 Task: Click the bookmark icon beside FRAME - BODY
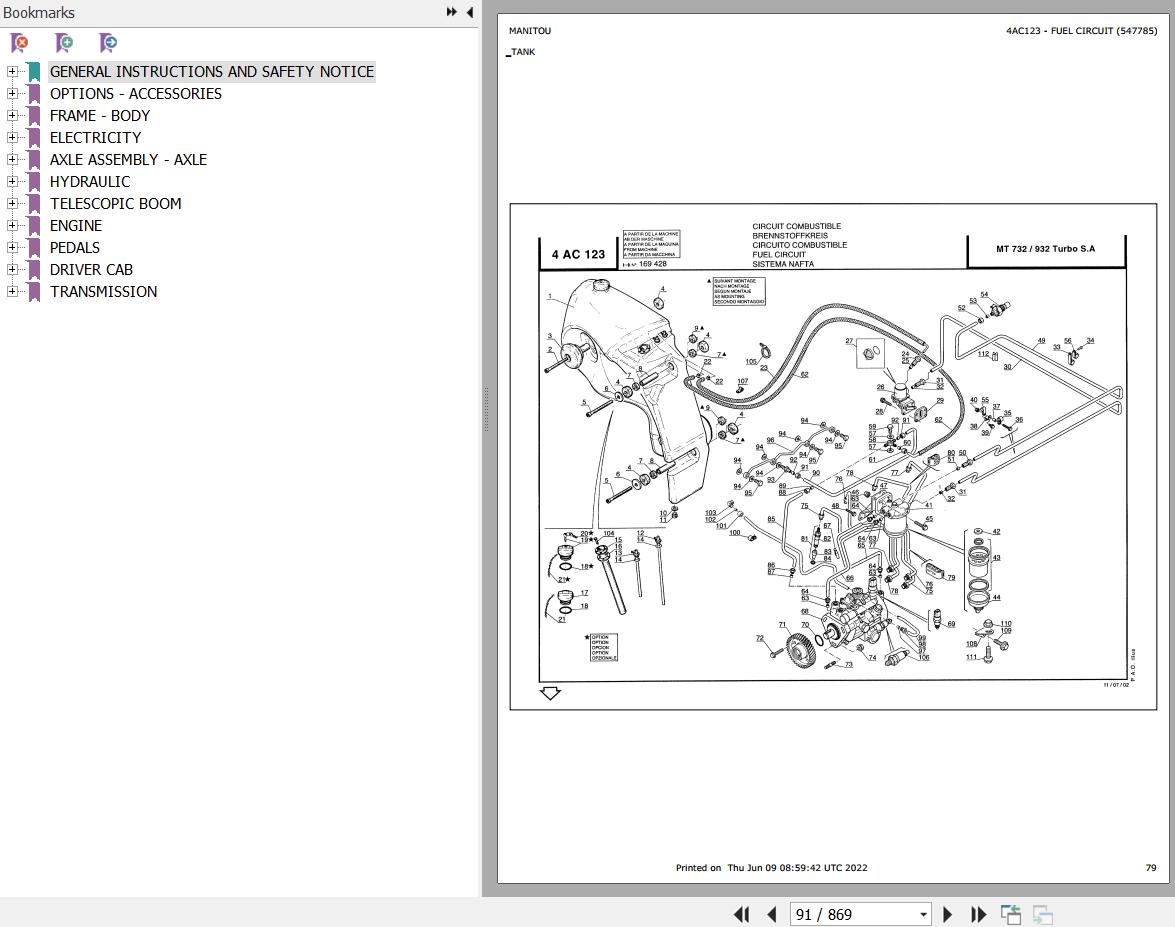coord(34,115)
